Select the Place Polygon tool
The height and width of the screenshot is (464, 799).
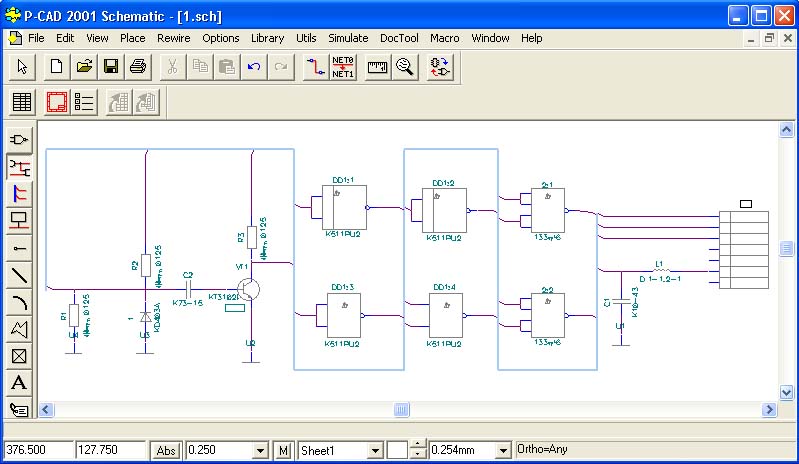19,329
